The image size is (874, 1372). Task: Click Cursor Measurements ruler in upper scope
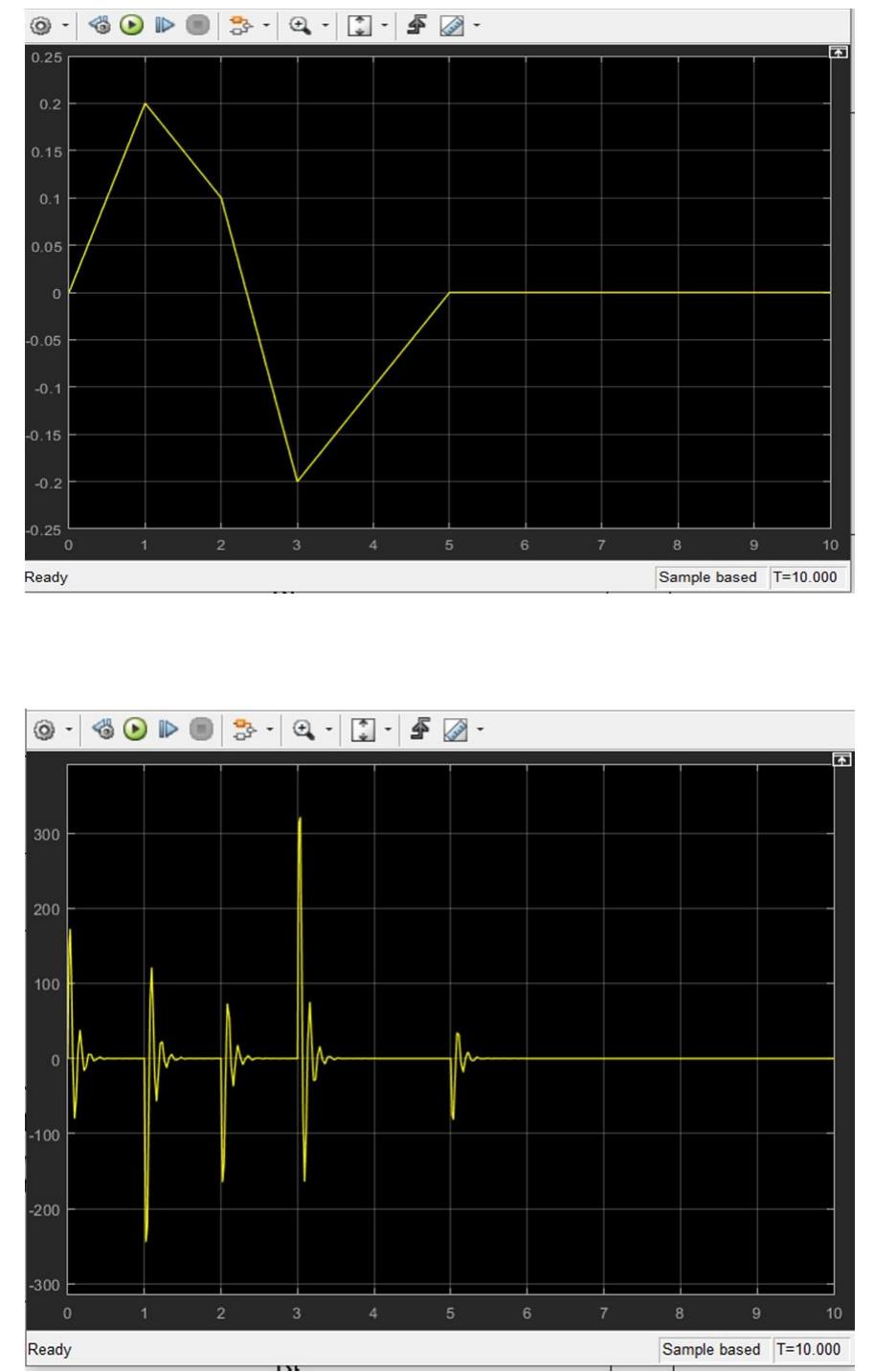click(x=451, y=26)
